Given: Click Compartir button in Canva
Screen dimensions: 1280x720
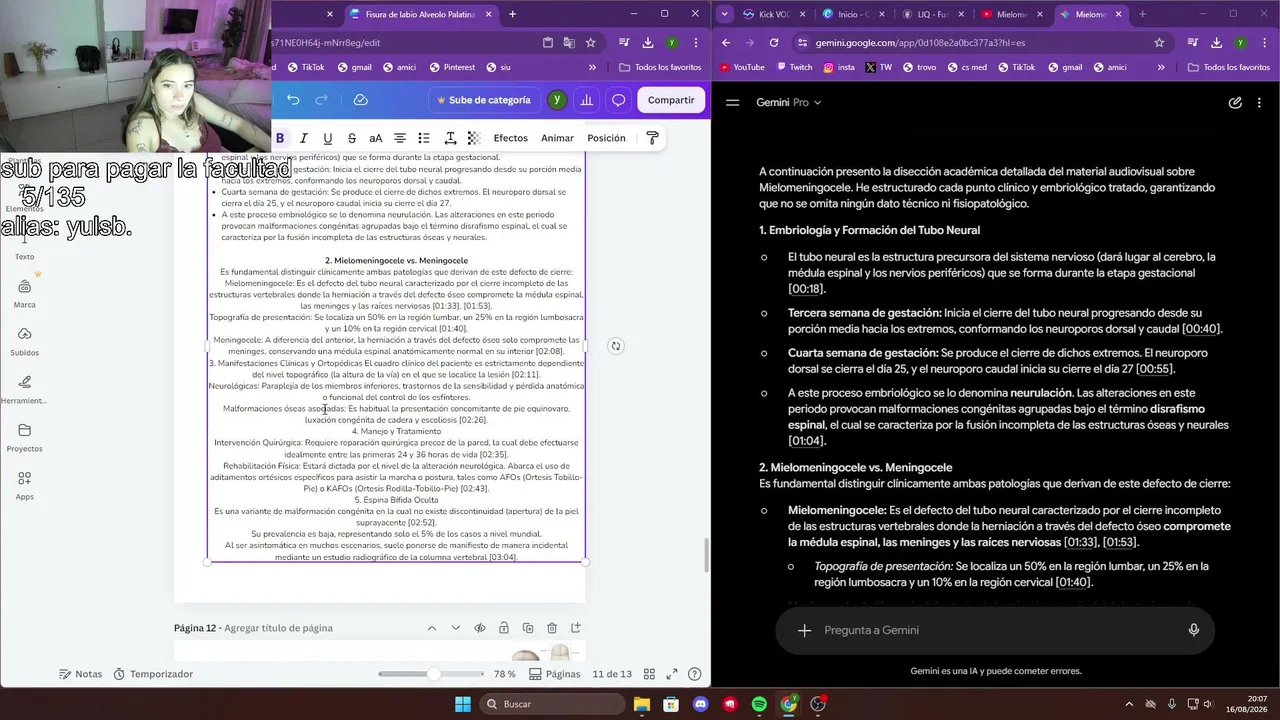Looking at the screenshot, I should [x=671, y=100].
